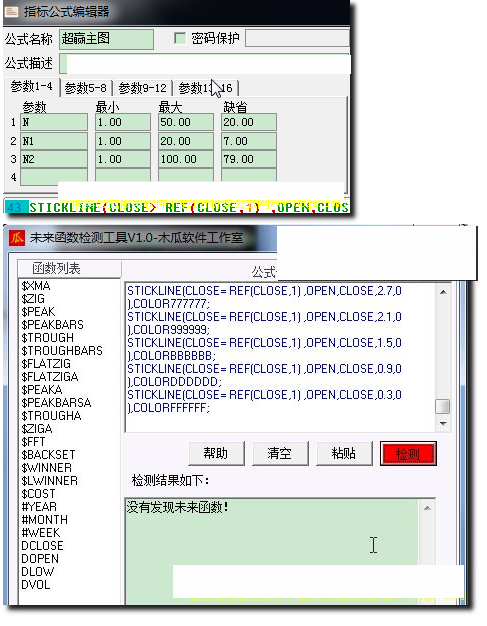The height and width of the screenshot is (626, 487).
Task: Click the maximum value 50.00 field
Action: [186, 122]
